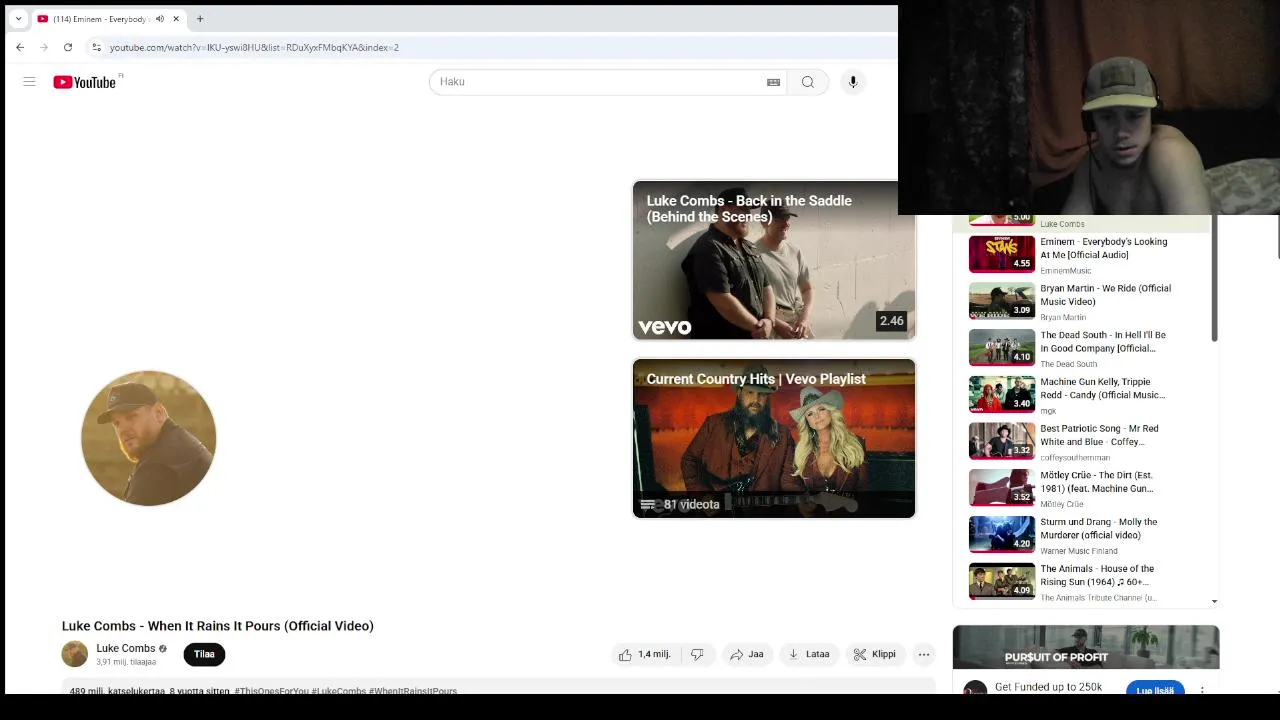Click the video title When It Rains It Pours
1280x720 pixels.
[x=218, y=626]
